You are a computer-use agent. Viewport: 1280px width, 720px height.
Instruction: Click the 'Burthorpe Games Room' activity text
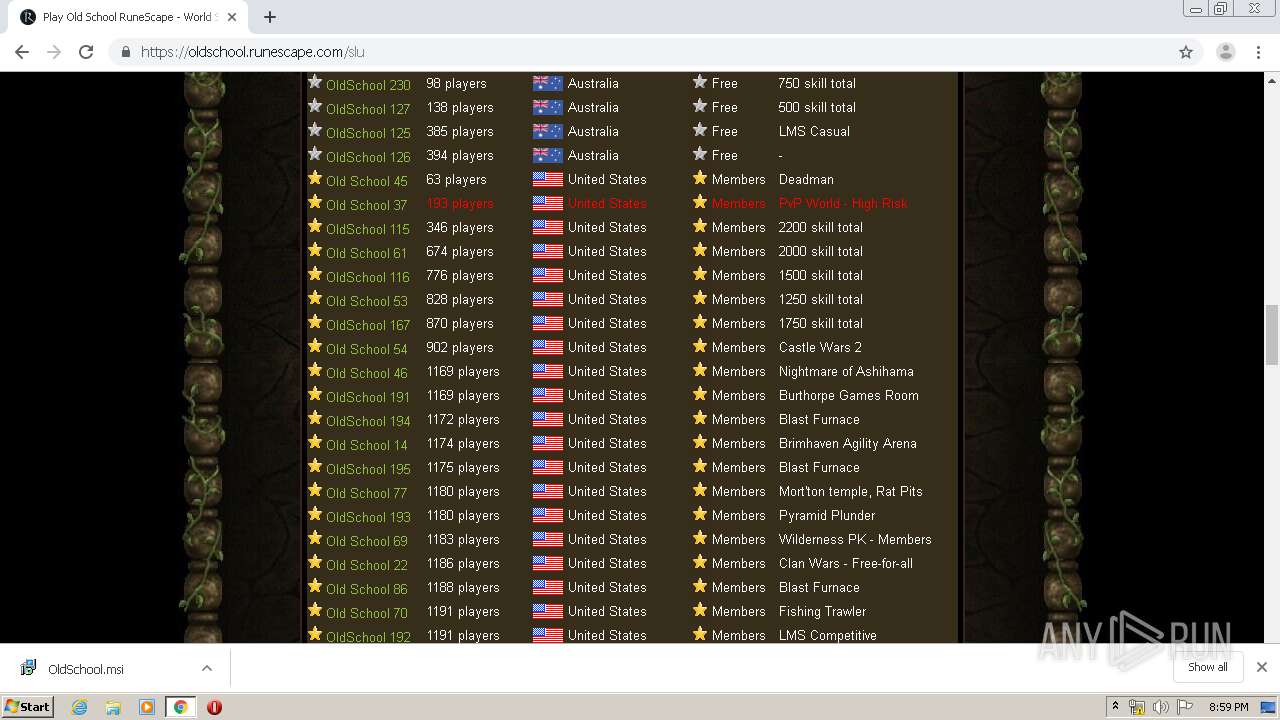click(849, 395)
